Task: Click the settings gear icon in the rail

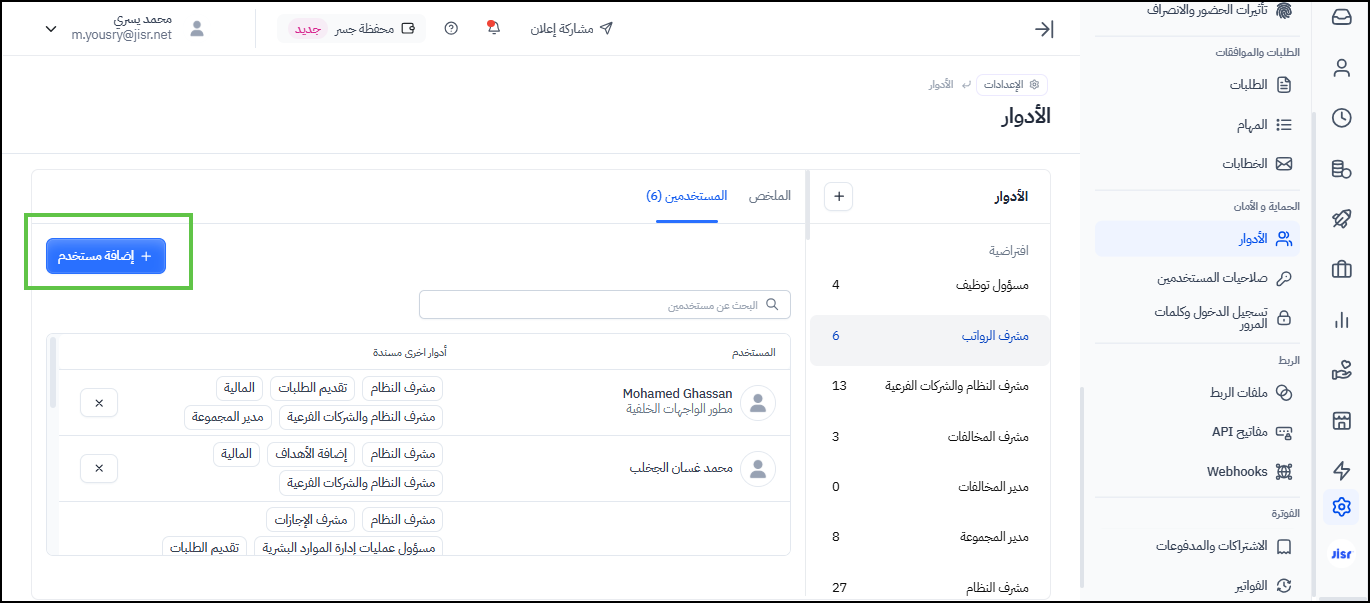Action: [1341, 507]
